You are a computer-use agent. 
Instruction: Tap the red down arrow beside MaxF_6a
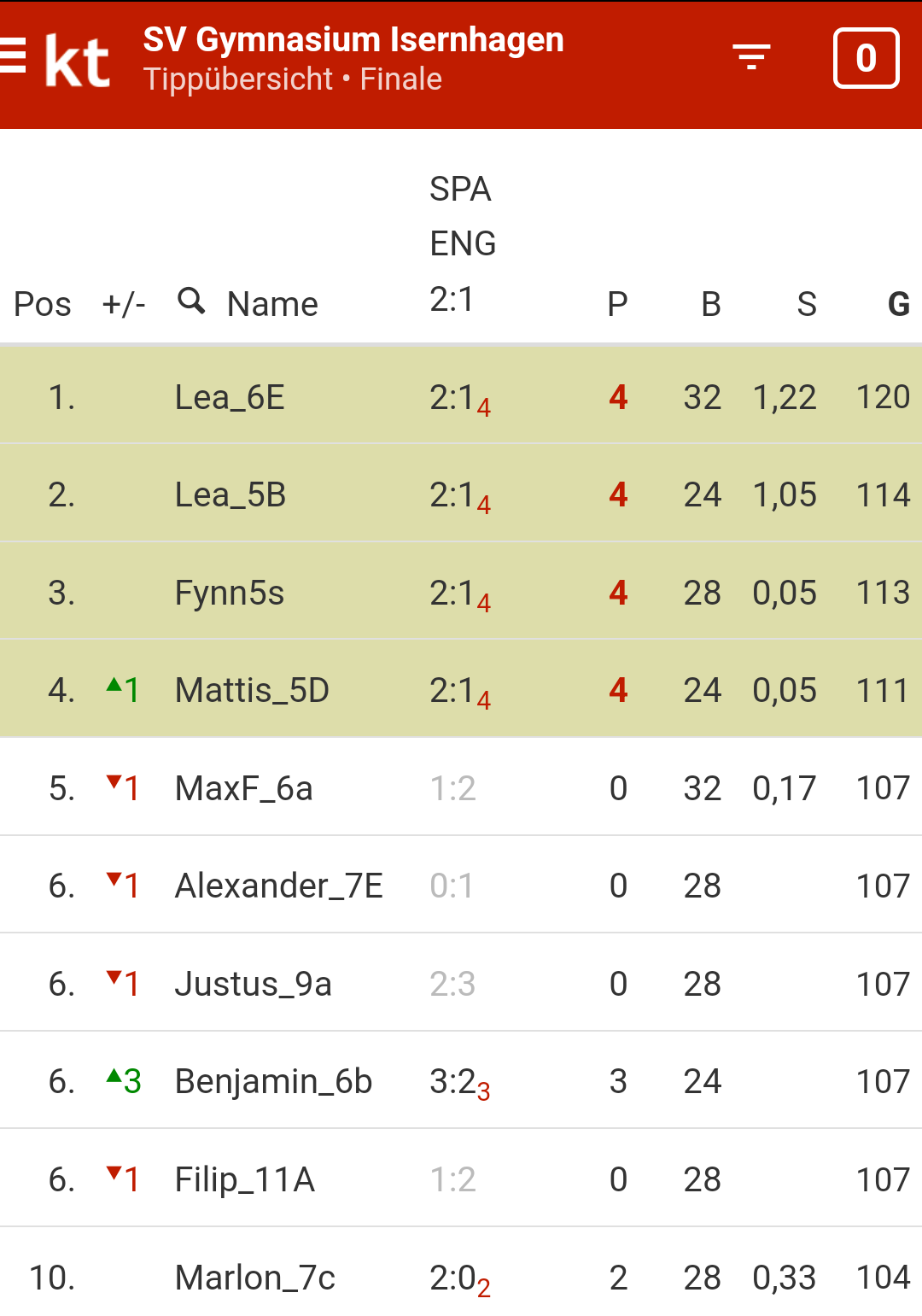[x=114, y=781]
